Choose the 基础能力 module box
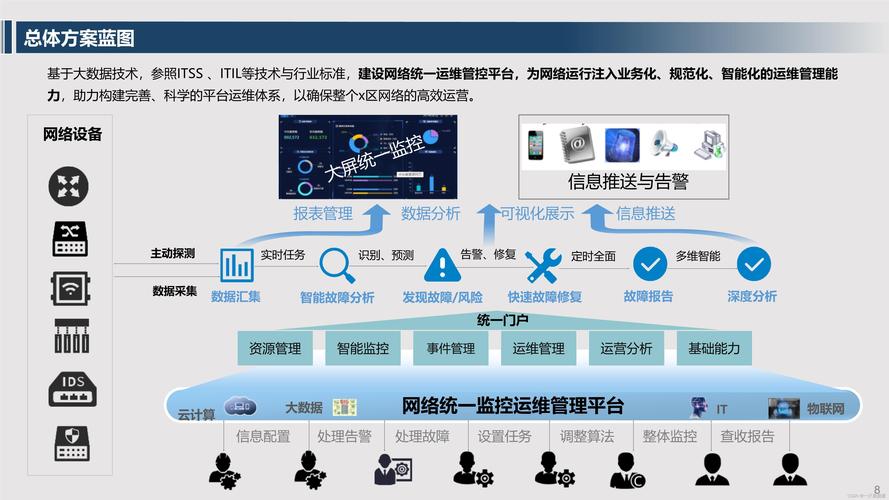Image resolution: width=889 pixels, height=500 pixels. 714,348
